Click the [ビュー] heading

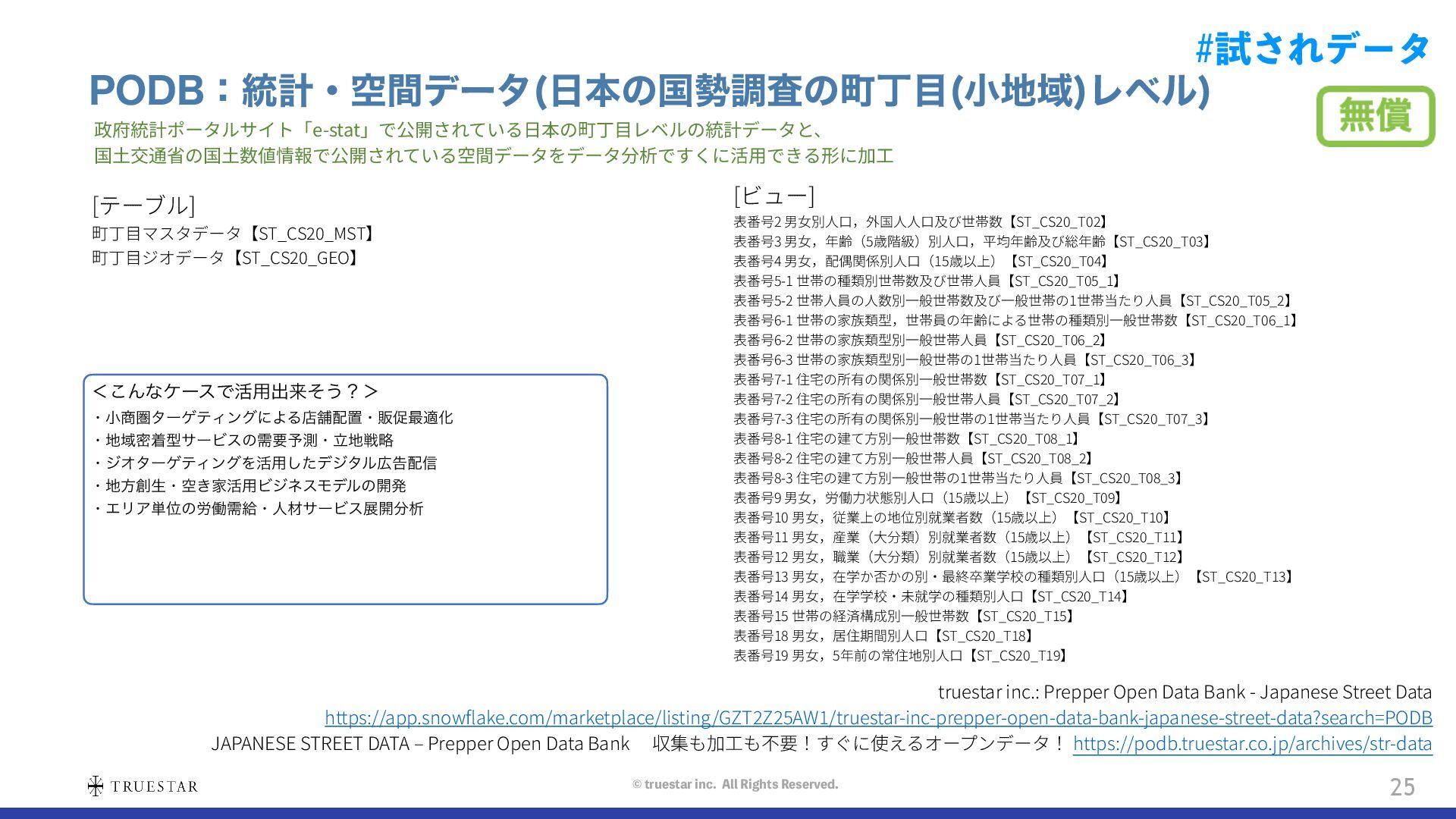(773, 196)
